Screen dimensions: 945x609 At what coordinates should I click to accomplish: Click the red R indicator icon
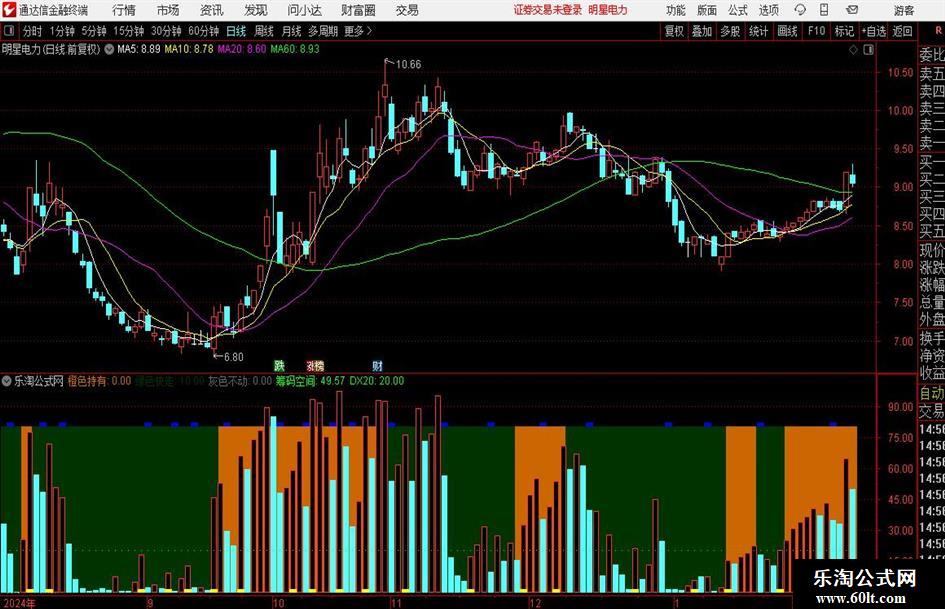tap(938, 31)
